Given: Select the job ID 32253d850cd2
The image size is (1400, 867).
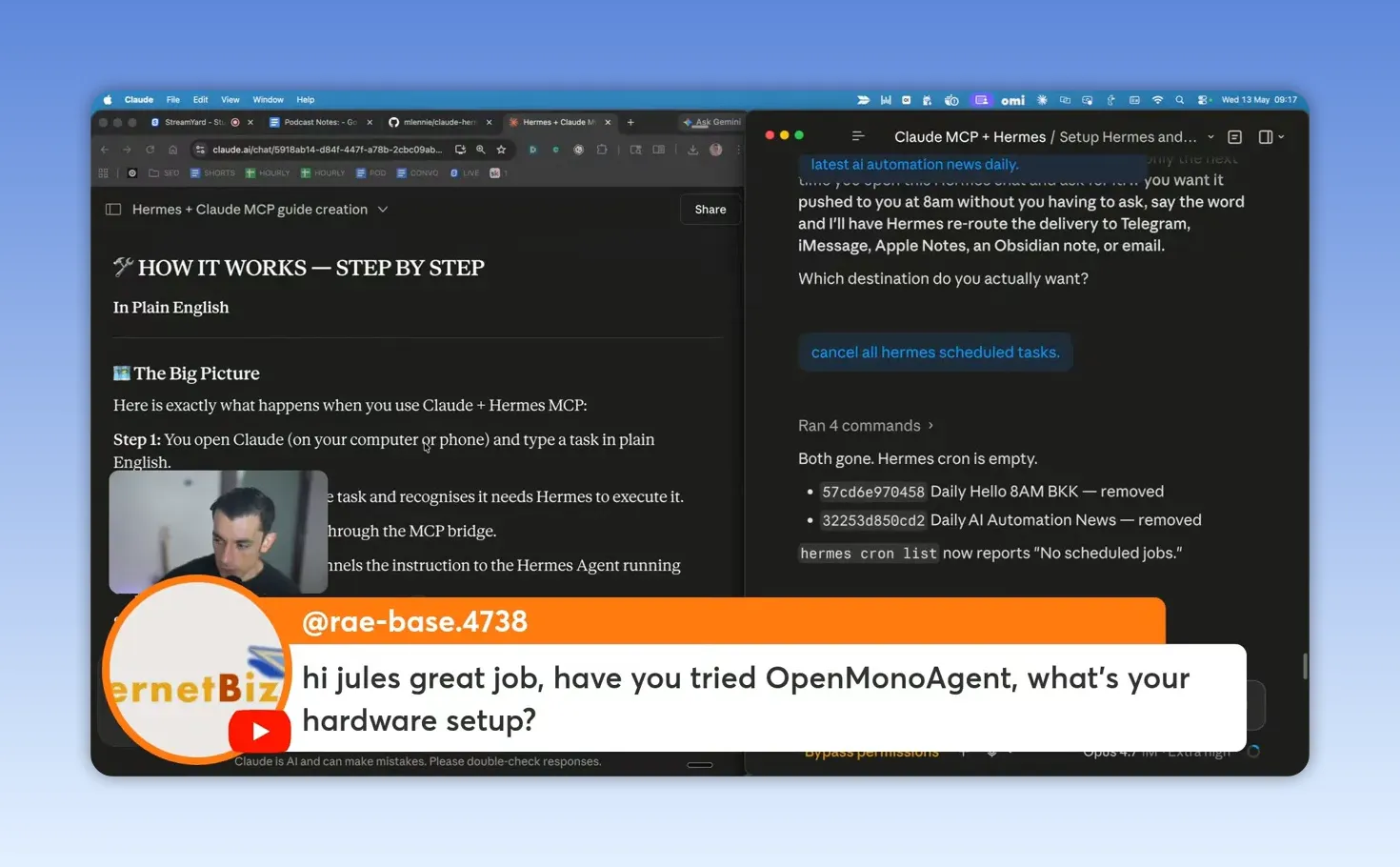Looking at the screenshot, I should 873,521.
